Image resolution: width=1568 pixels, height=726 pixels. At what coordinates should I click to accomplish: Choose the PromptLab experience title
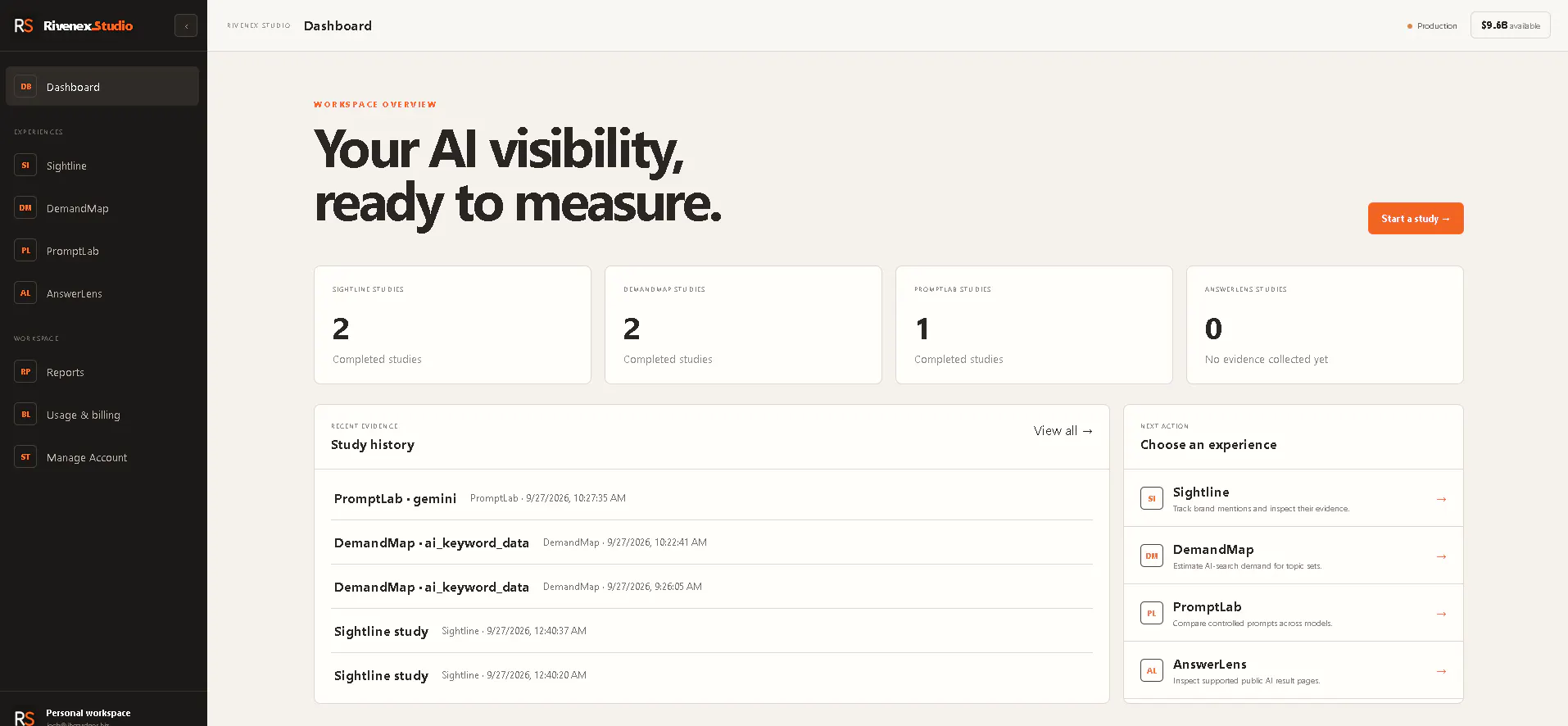[x=1207, y=606]
